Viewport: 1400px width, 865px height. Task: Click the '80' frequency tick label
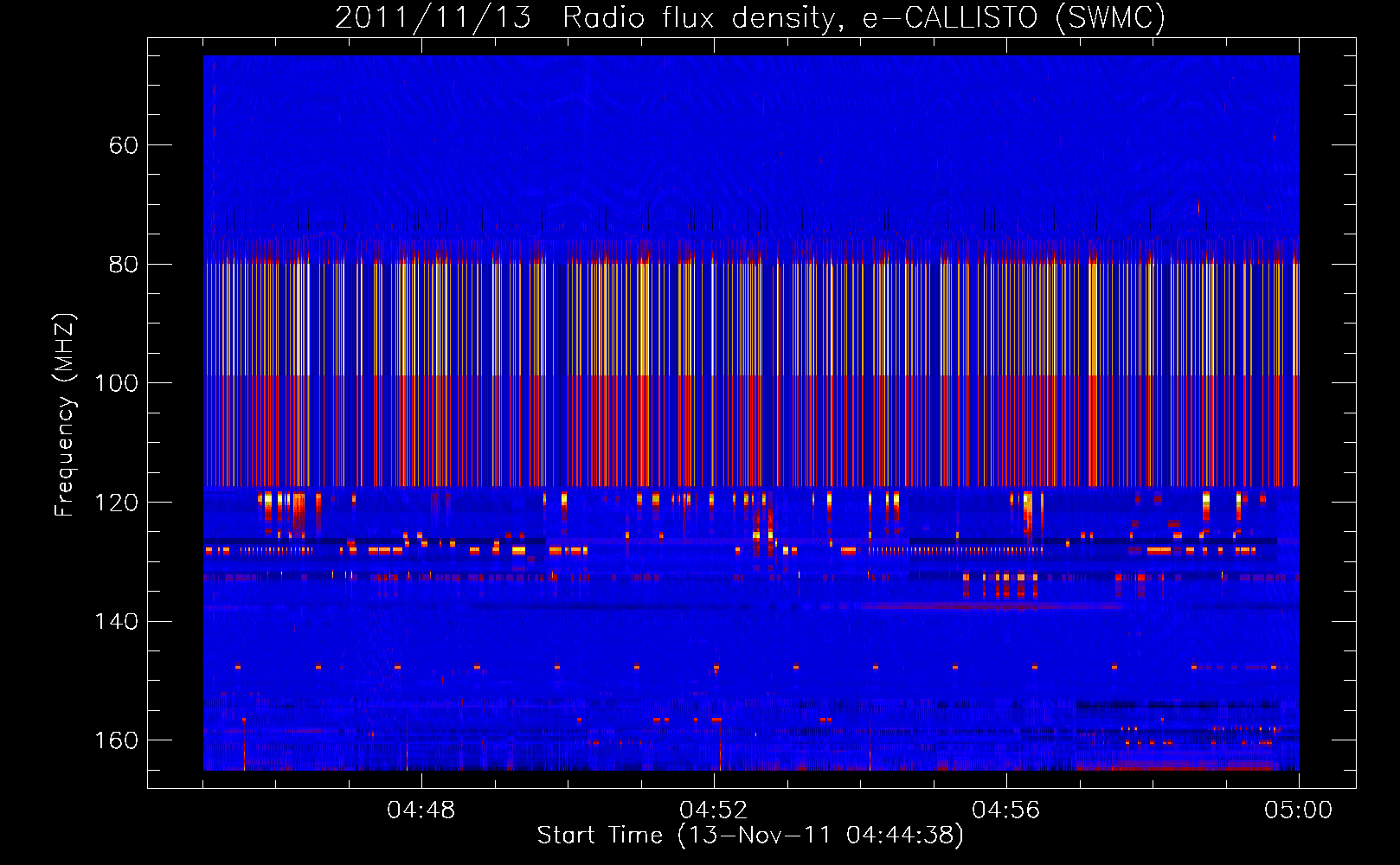coord(124,265)
